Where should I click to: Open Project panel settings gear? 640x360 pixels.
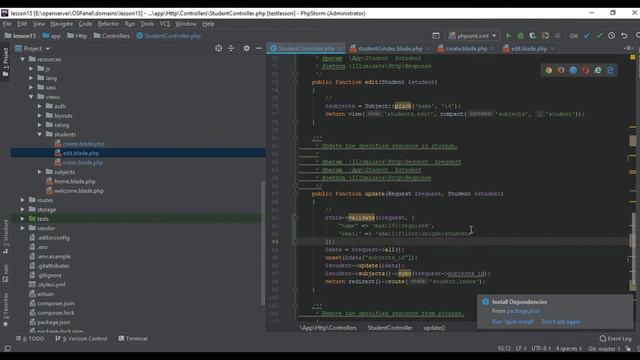click(247, 48)
